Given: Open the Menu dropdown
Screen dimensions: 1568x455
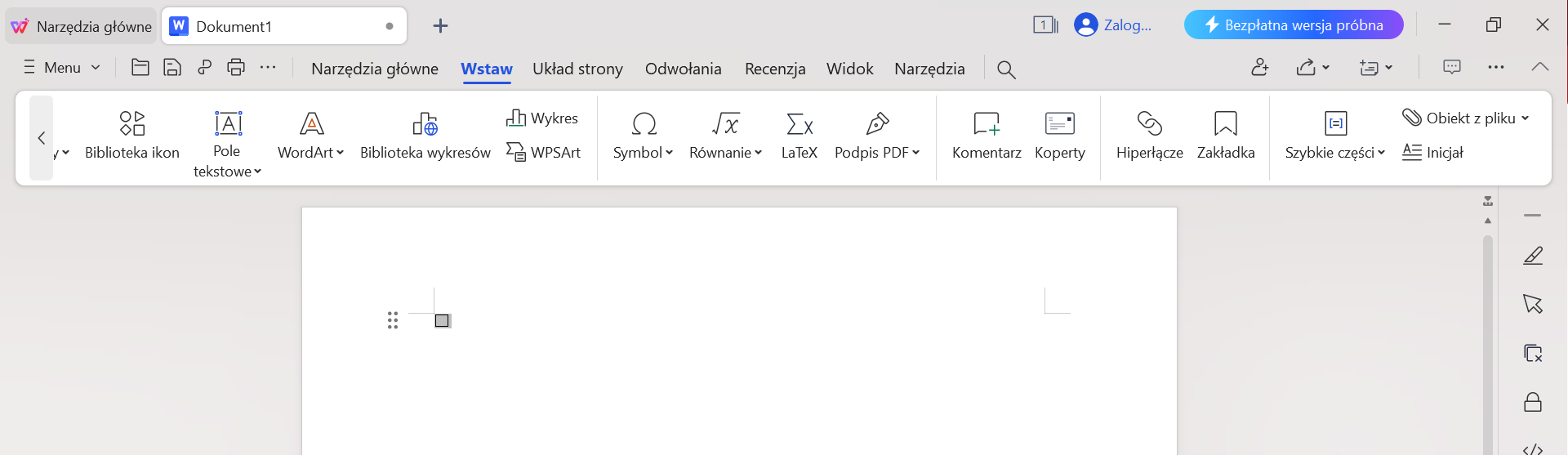Looking at the screenshot, I should pyautogui.click(x=62, y=68).
